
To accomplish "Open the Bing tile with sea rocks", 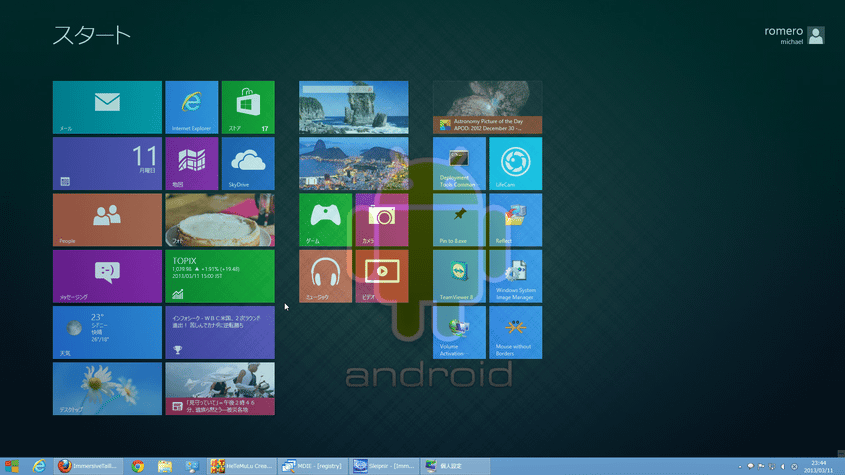I will tap(354, 107).
